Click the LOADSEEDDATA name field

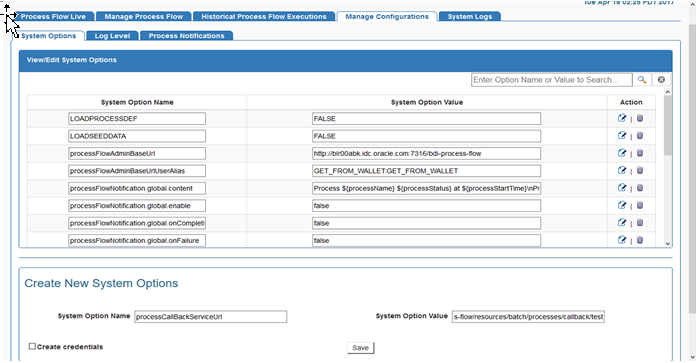pos(137,136)
